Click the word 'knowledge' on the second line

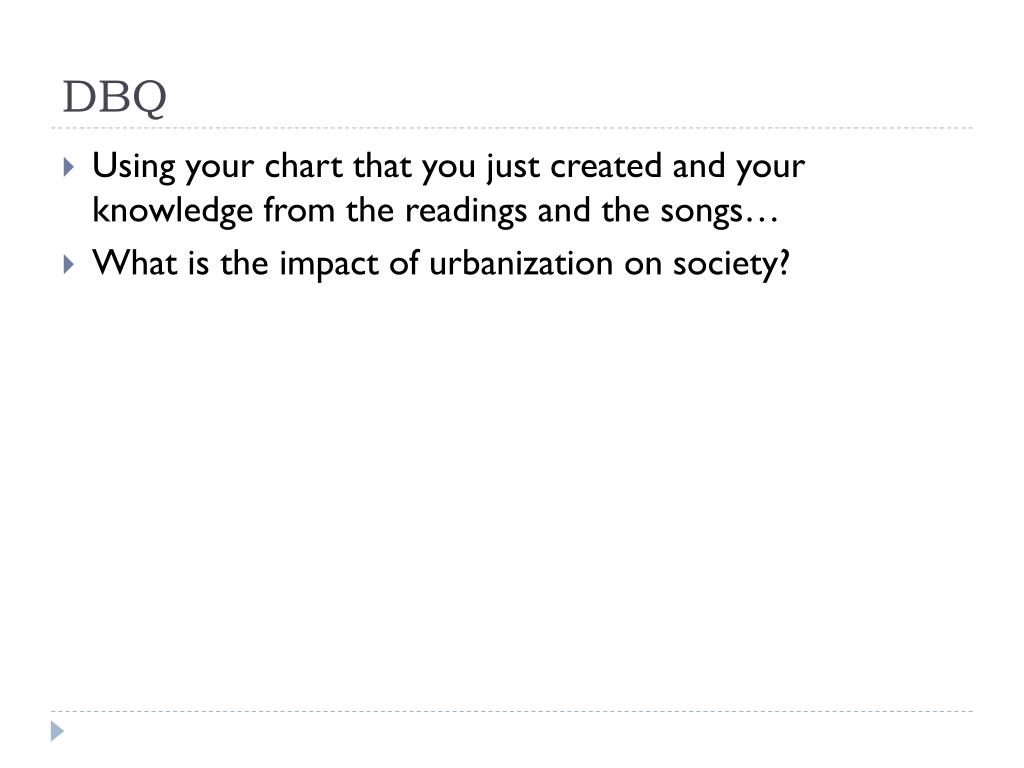click(x=172, y=212)
